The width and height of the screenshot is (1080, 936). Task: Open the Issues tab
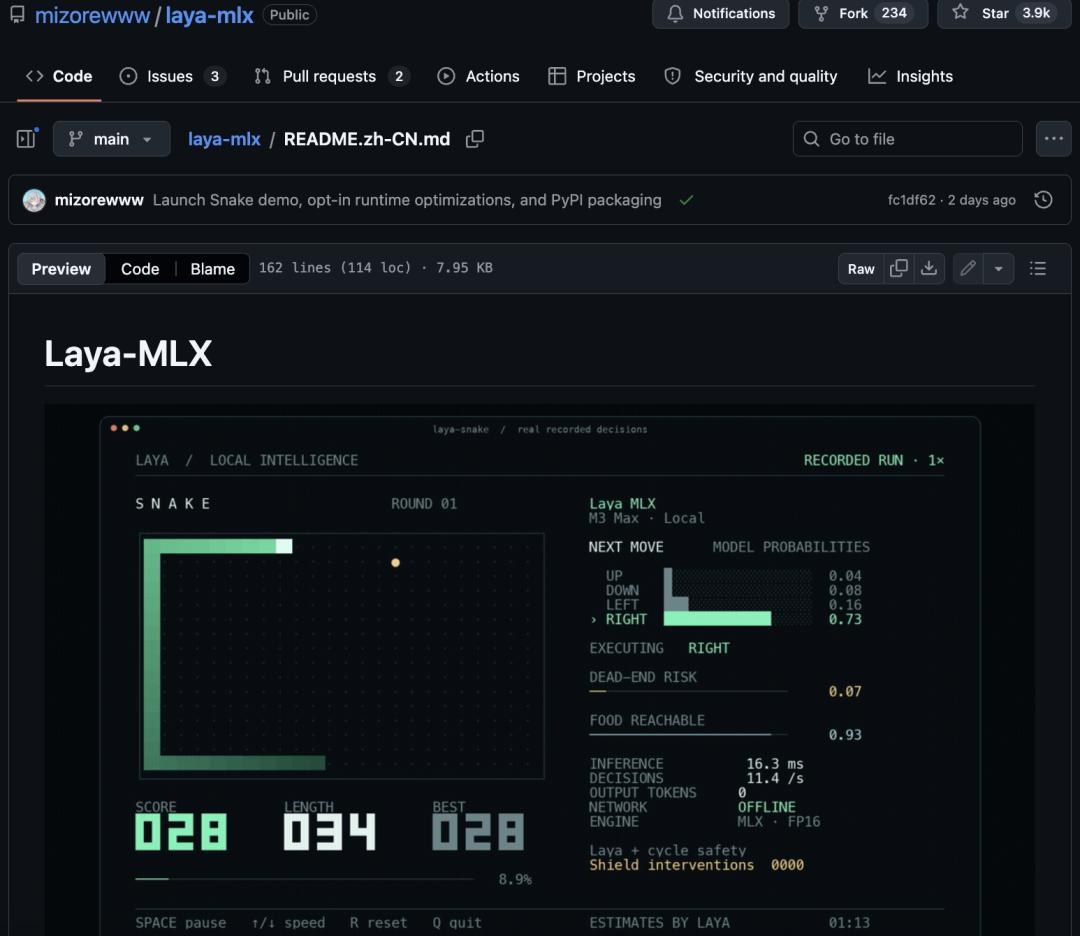pyautogui.click(x=172, y=76)
